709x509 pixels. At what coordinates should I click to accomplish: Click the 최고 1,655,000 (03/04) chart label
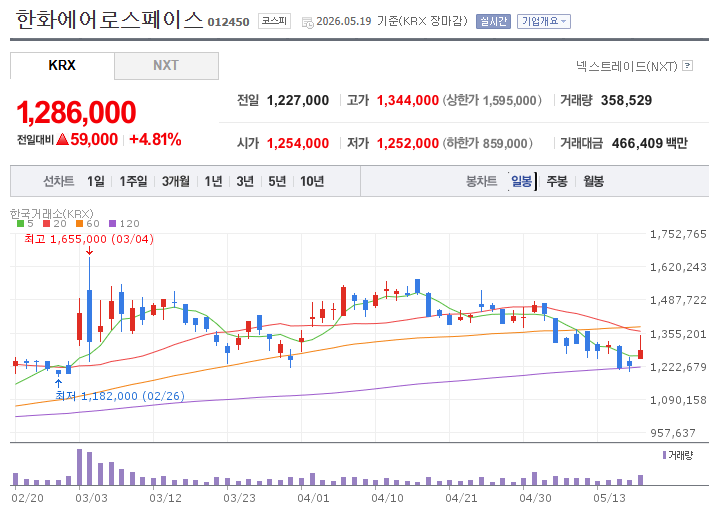(89, 239)
